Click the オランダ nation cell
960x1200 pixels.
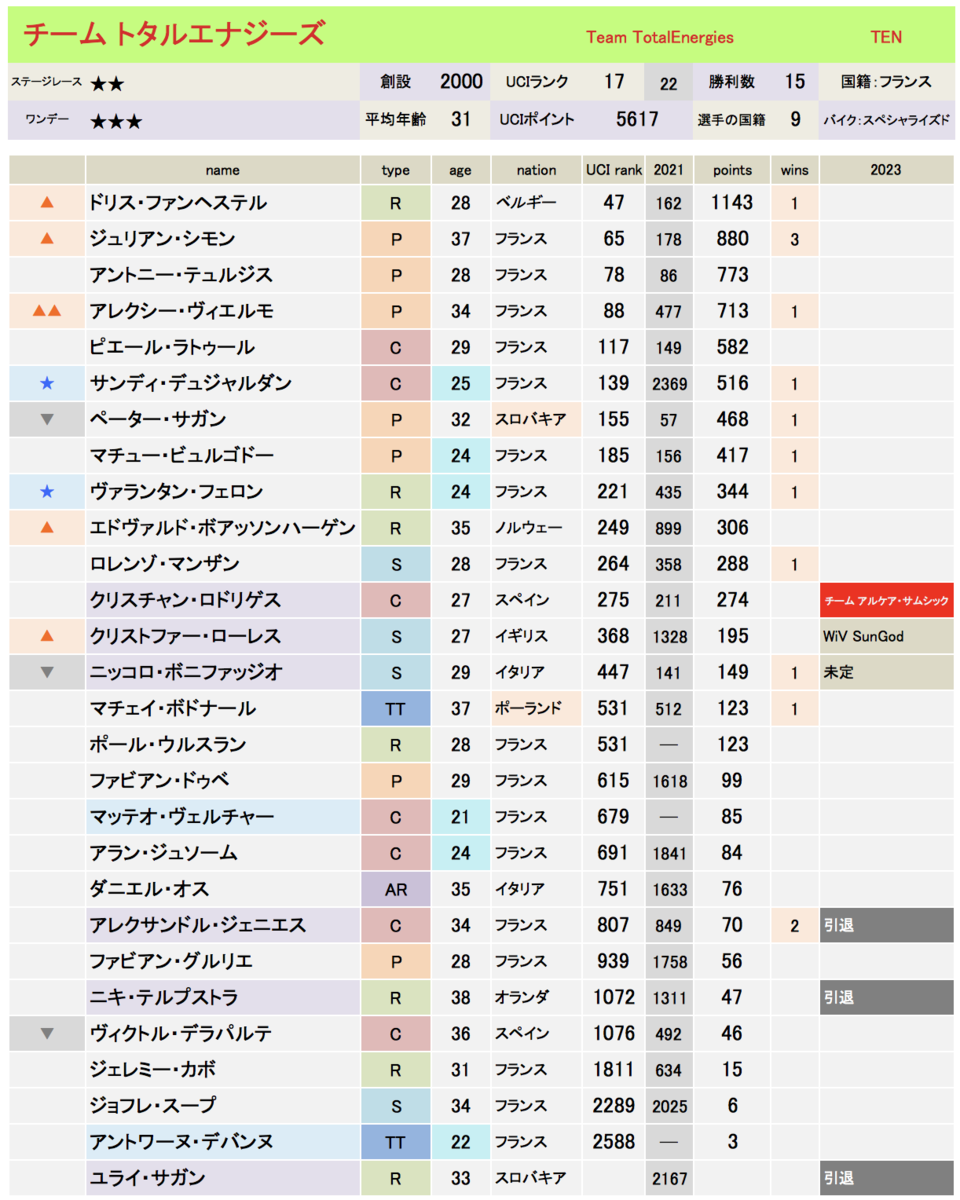tap(536, 997)
